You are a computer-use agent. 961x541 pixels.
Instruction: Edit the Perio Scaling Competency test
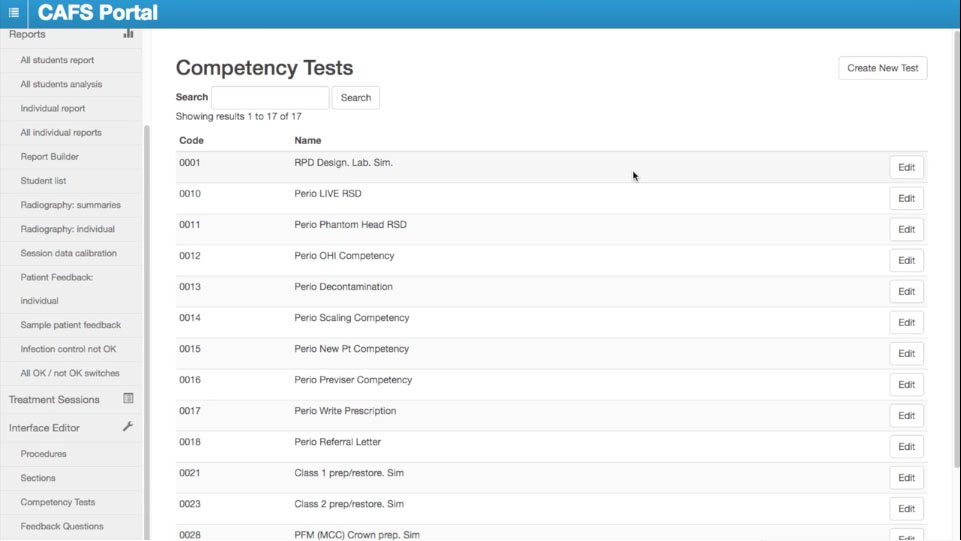906,323
